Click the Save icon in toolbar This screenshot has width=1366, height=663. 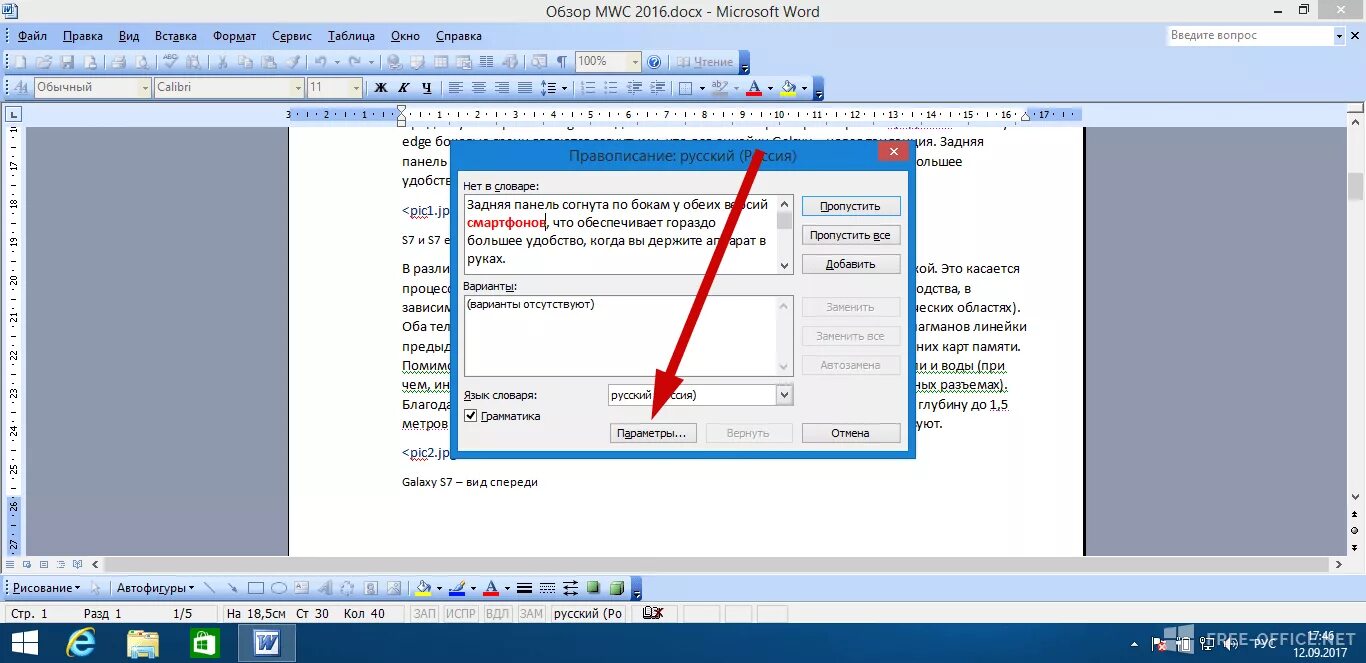pyautogui.click(x=68, y=61)
